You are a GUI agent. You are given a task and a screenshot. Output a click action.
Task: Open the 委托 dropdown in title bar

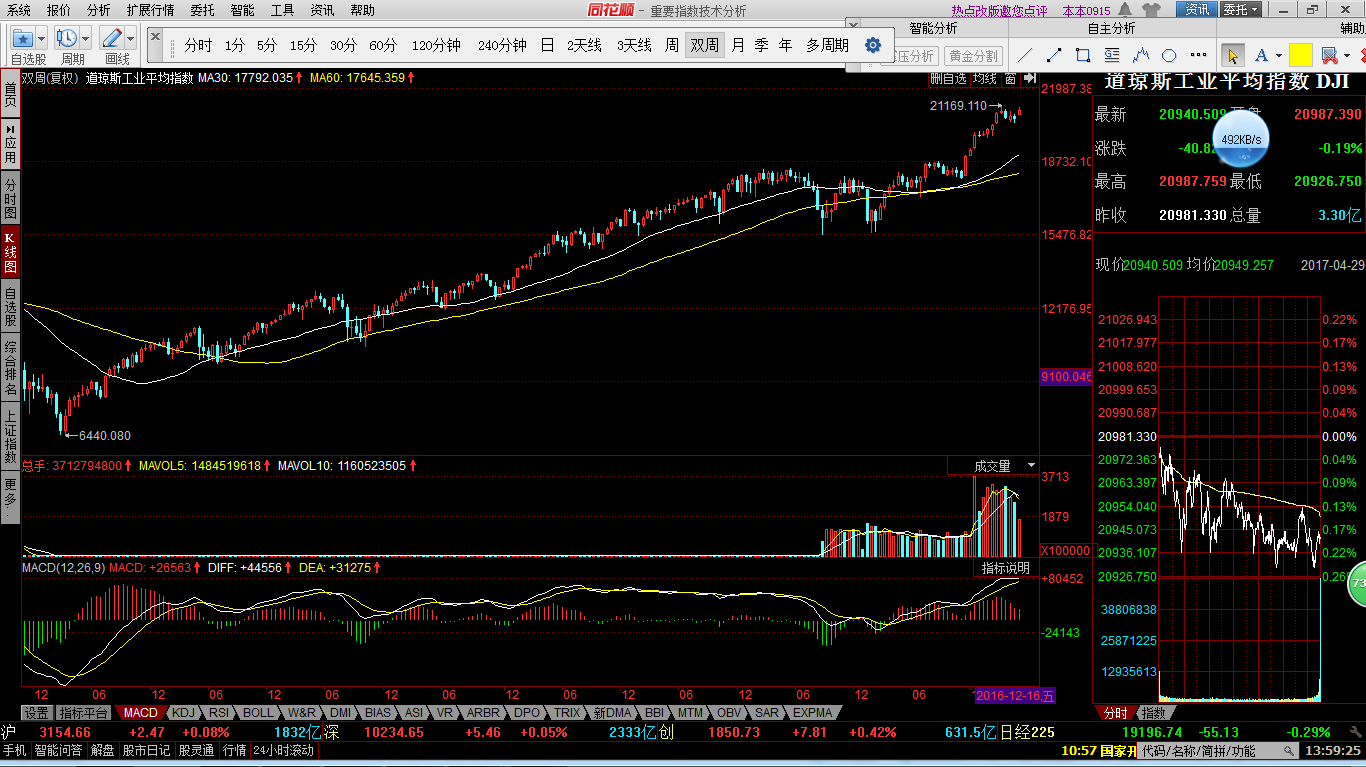coord(1242,9)
